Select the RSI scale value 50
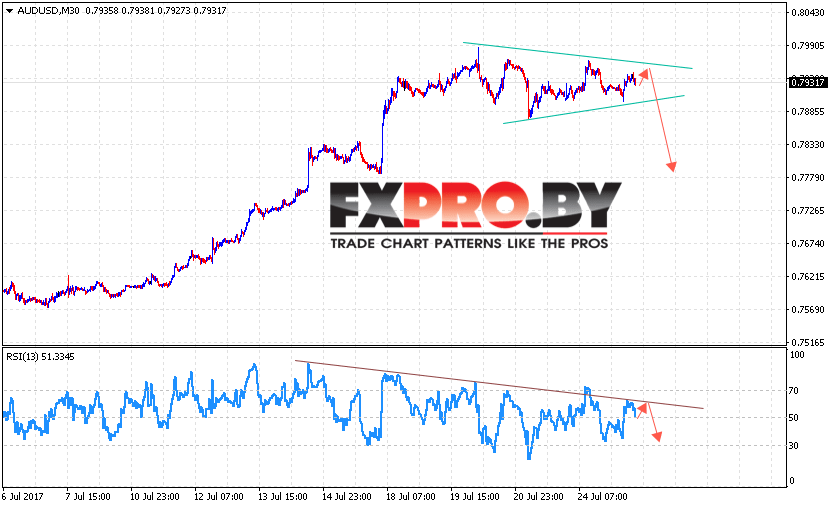Viewport: 829px width, 508px height. [x=794, y=418]
